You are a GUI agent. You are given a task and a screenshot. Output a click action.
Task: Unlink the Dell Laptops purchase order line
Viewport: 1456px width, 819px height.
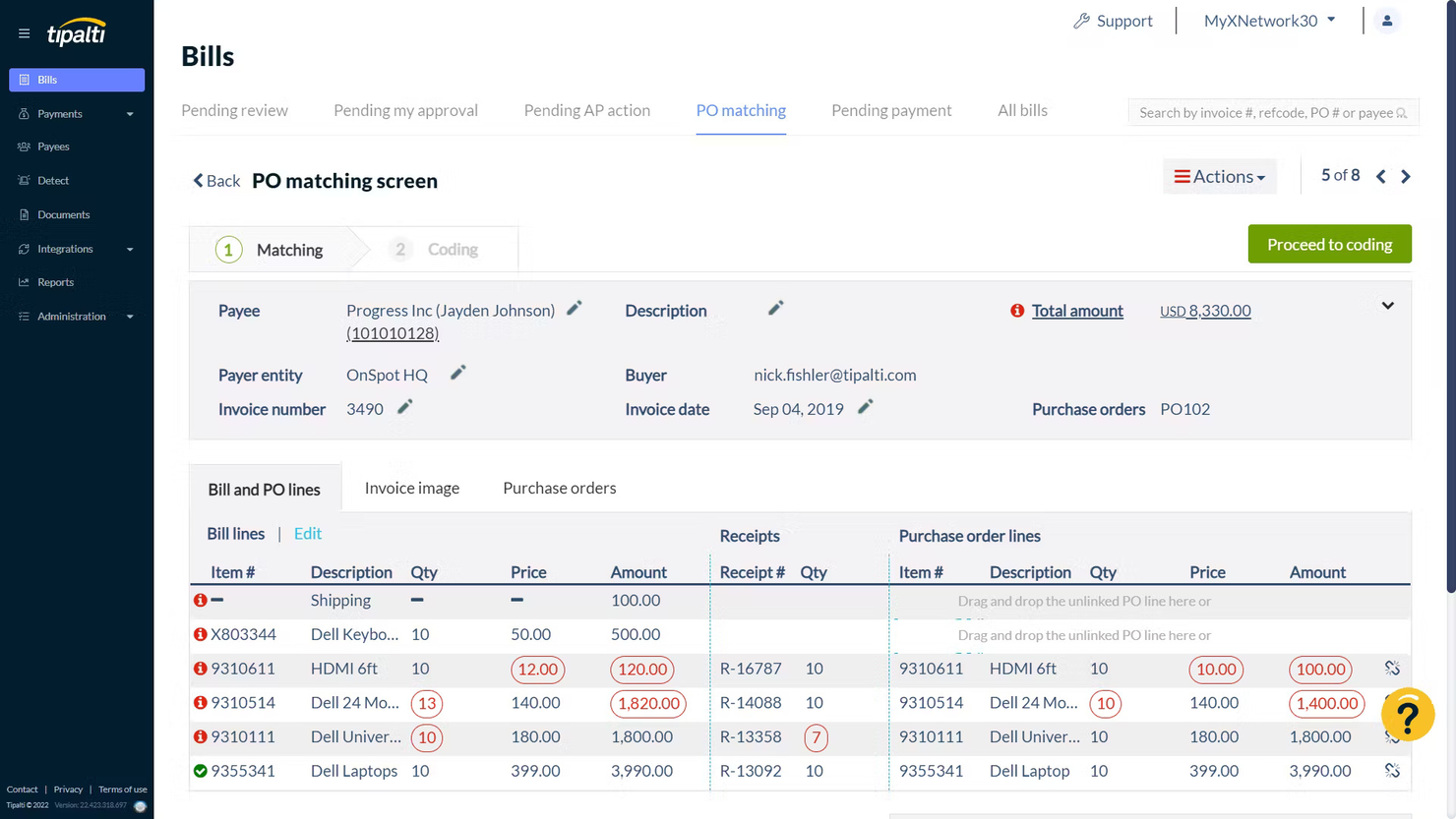pos(1392,771)
